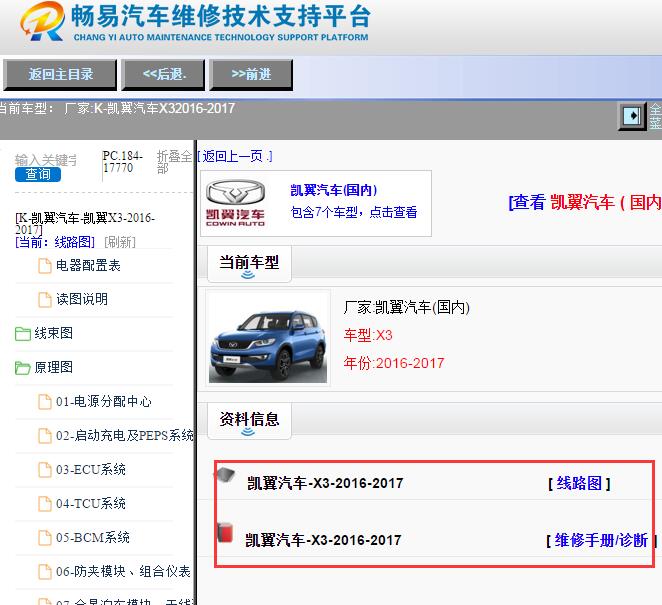Click the 返回主目录 button
Viewport: 662px width, 605px height.
pos(60,75)
